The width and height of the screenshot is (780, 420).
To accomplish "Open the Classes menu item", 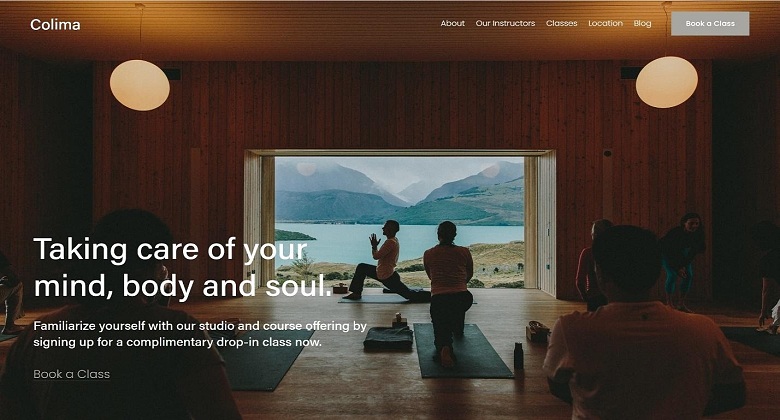I will [x=562, y=23].
